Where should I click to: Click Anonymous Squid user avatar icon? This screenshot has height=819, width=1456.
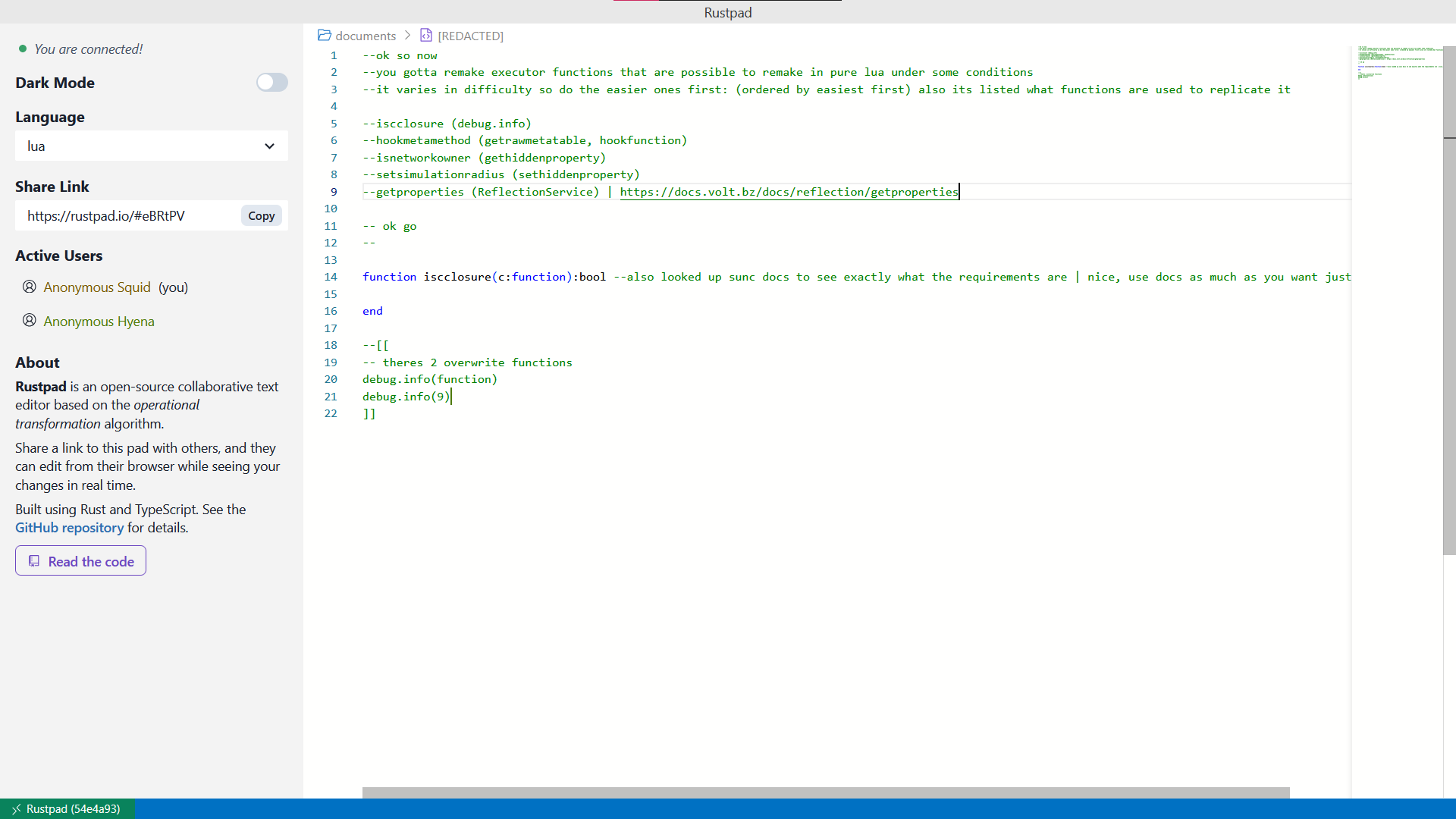30,287
